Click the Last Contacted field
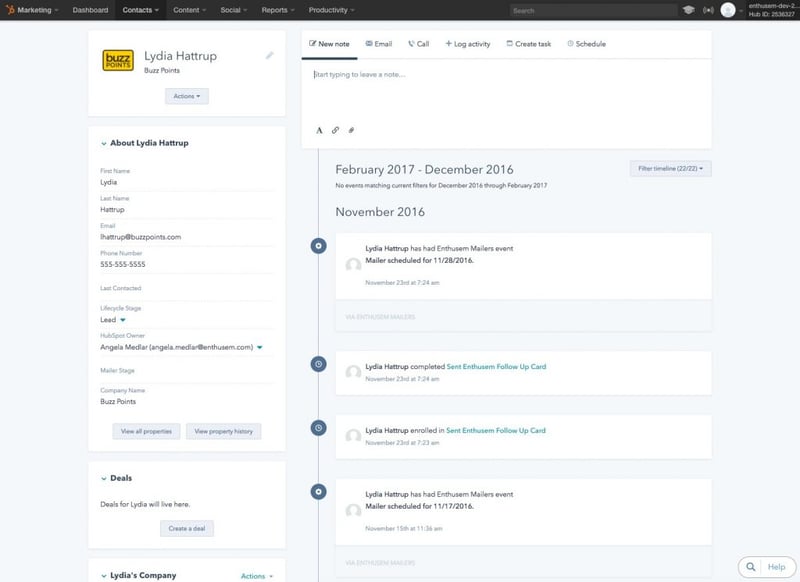Screen dimensions: 800x582 tap(187, 289)
